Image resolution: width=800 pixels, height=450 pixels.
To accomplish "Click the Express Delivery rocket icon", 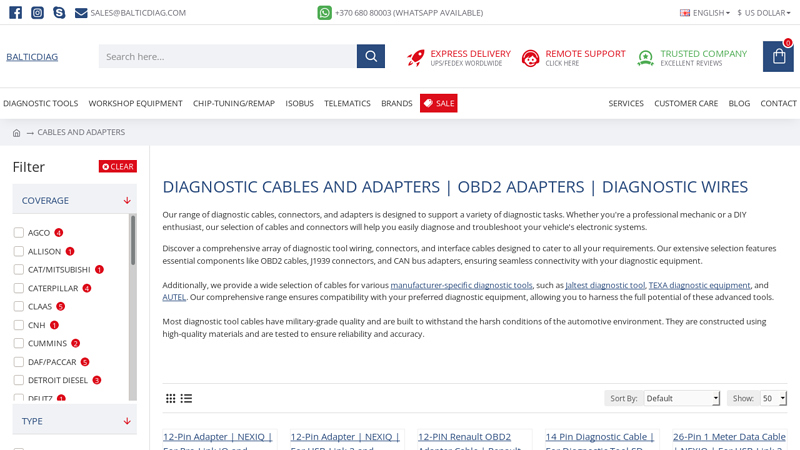I will point(416,58).
